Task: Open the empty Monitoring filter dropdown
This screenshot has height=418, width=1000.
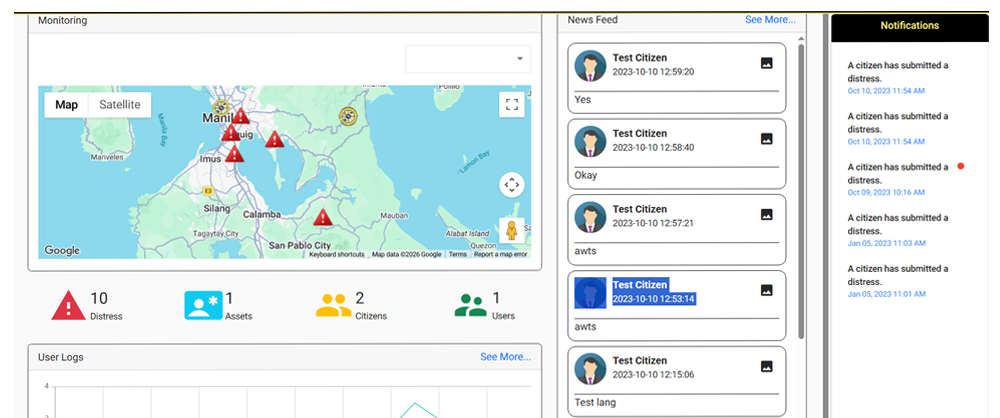Action: click(468, 59)
